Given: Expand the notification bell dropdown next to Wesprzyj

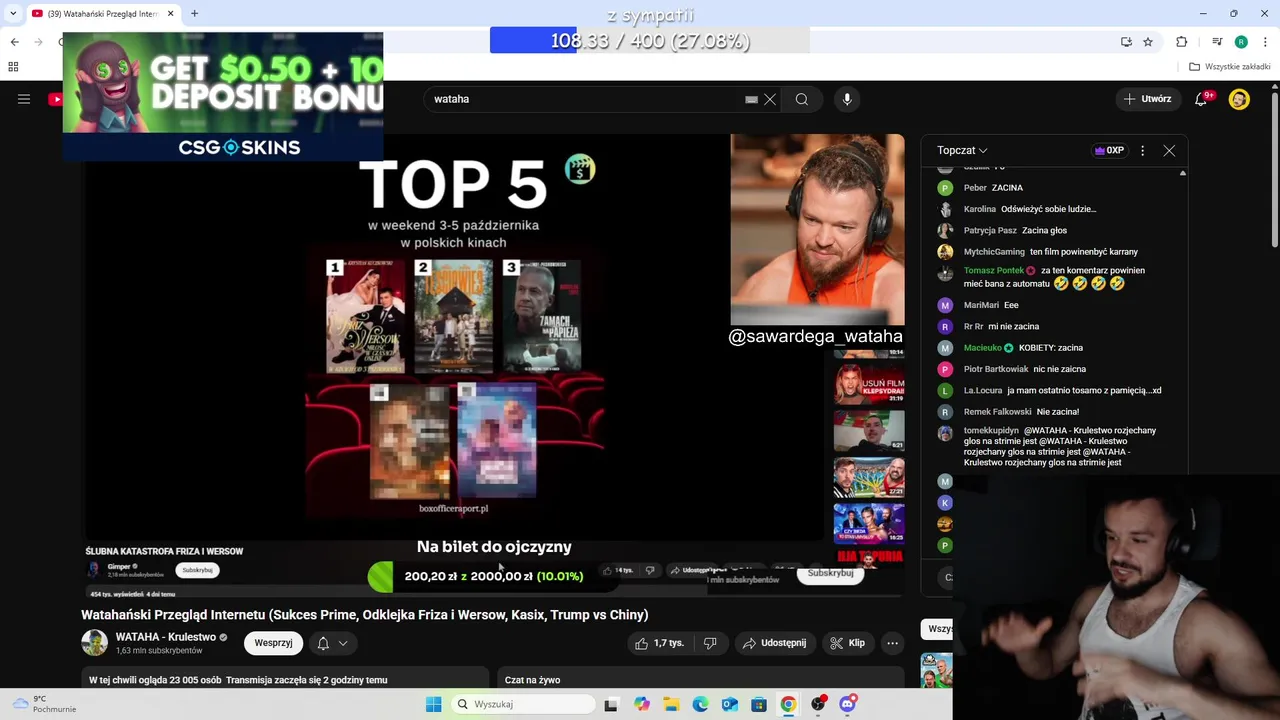Looking at the screenshot, I should pos(332,643).
